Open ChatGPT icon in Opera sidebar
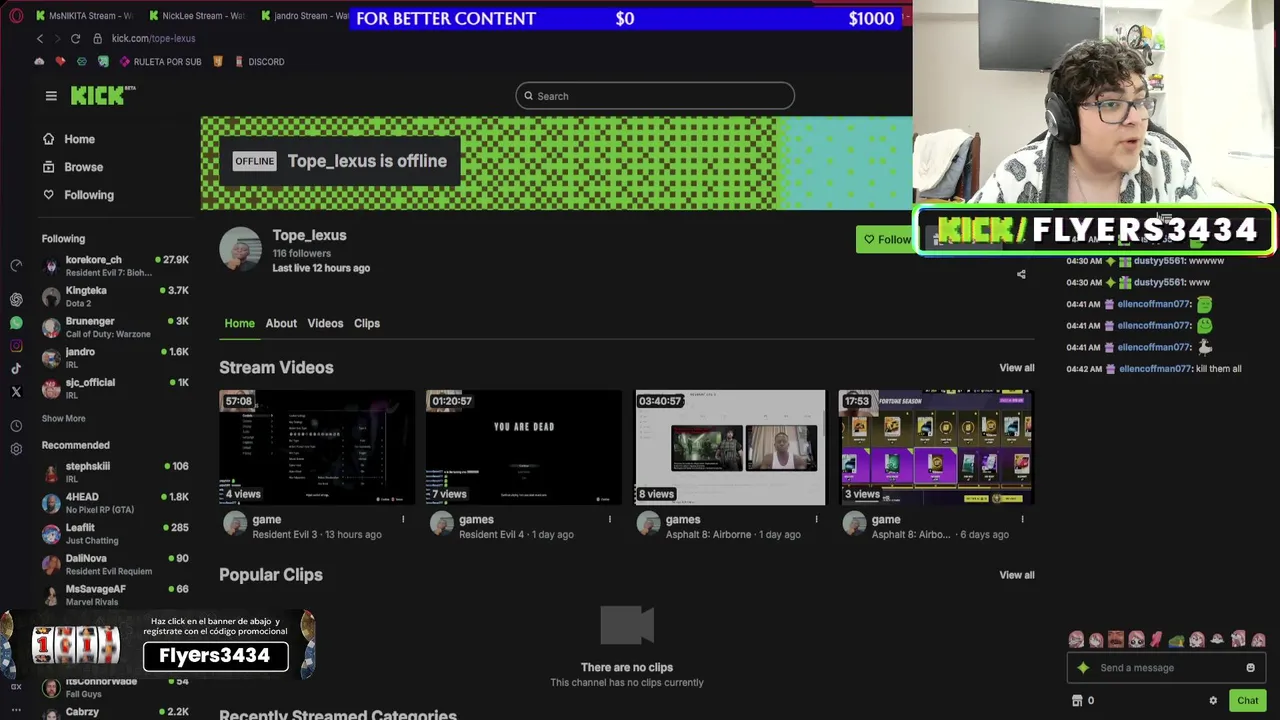 (x=16, y=299)
